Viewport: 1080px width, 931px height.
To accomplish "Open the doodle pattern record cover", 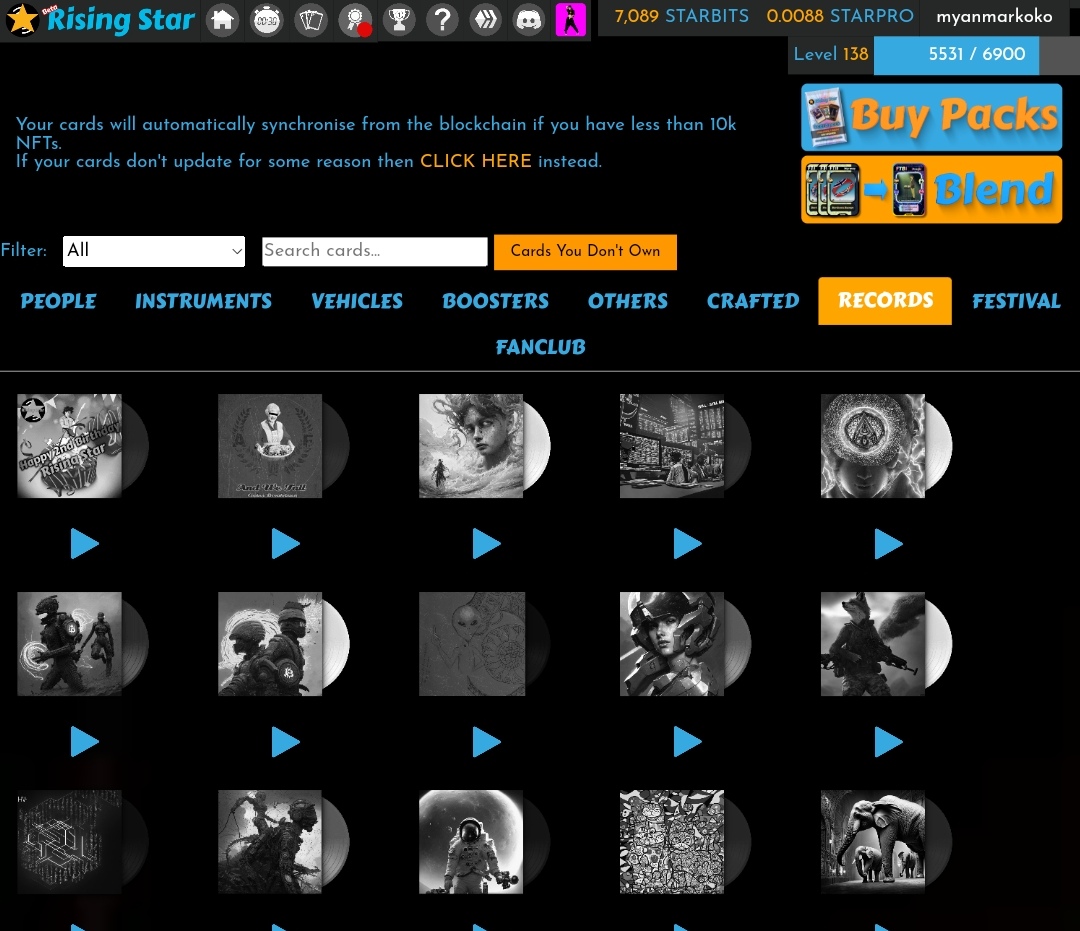I will tap(672, 841).
